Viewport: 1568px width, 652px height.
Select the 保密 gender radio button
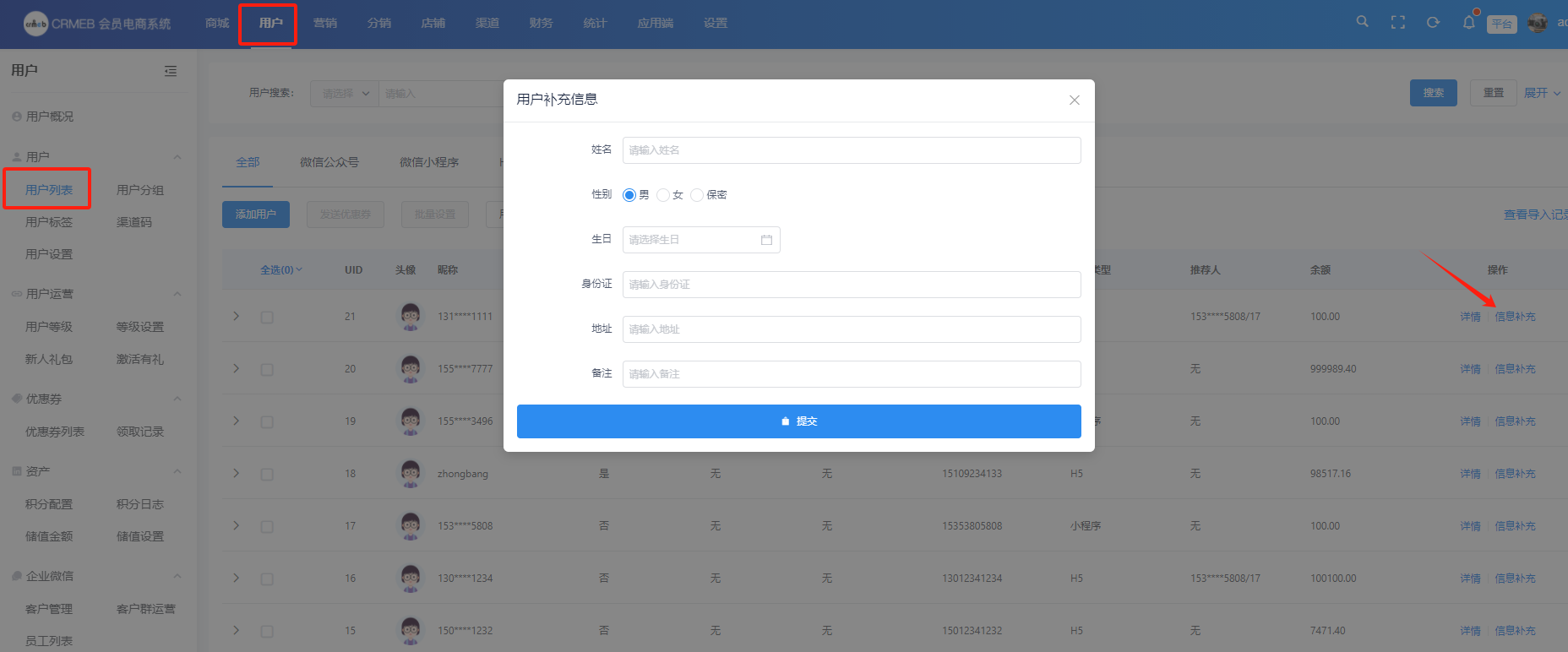pyautogui.click(x=697, y=195)
